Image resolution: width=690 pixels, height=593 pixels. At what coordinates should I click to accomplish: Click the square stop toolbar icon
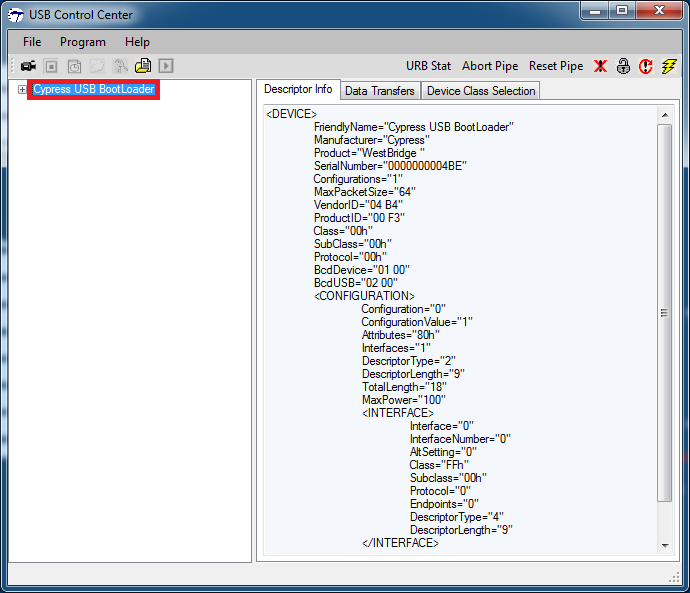pos(52,66)
